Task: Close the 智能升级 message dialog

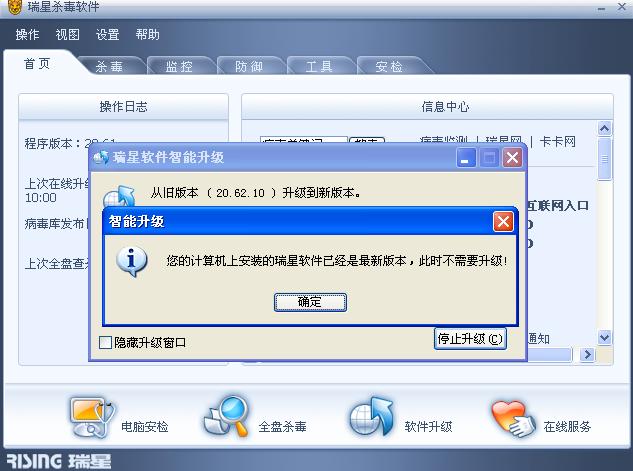Action: [x=503, y=222]
